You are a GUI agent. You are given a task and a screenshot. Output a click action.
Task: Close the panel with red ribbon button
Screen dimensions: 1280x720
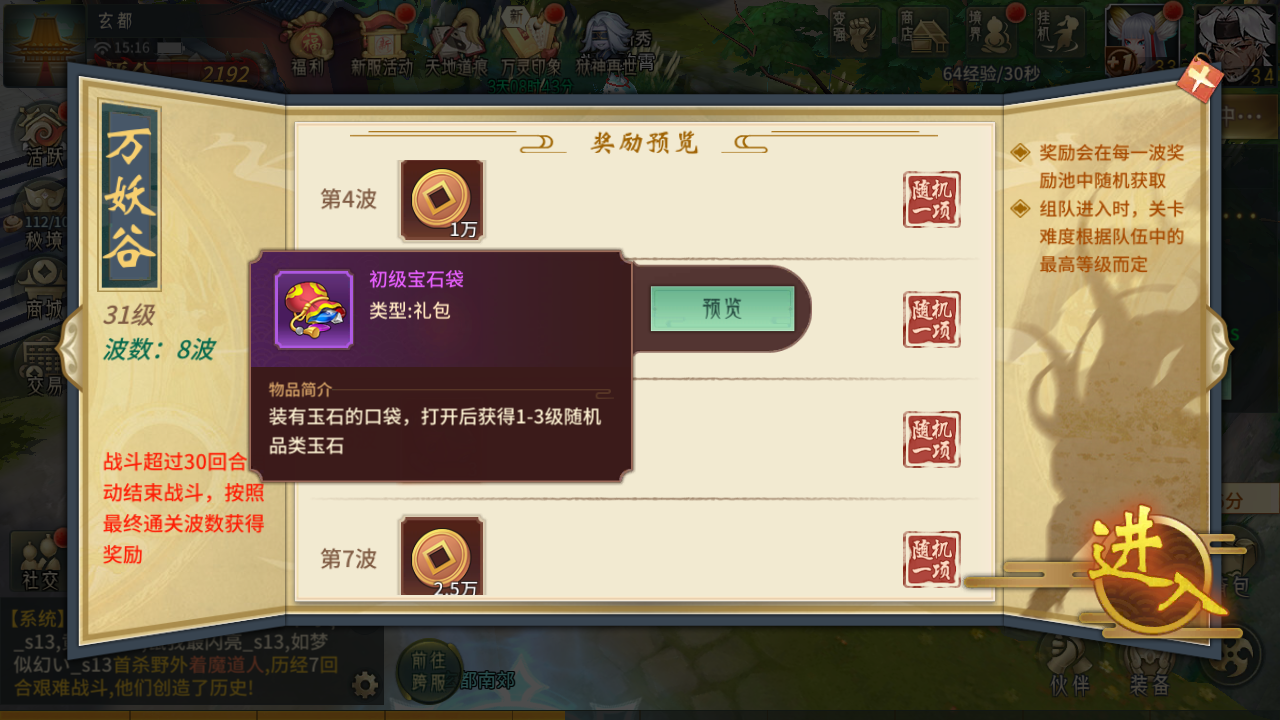tap(1200, 78)
